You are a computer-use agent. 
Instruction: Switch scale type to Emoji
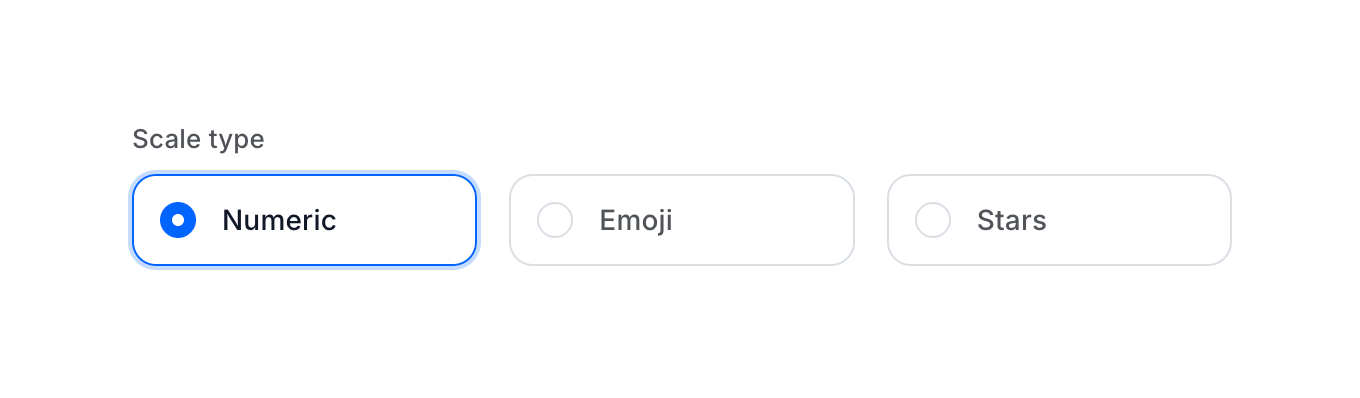pyautogui.click(x=682, y=220)
